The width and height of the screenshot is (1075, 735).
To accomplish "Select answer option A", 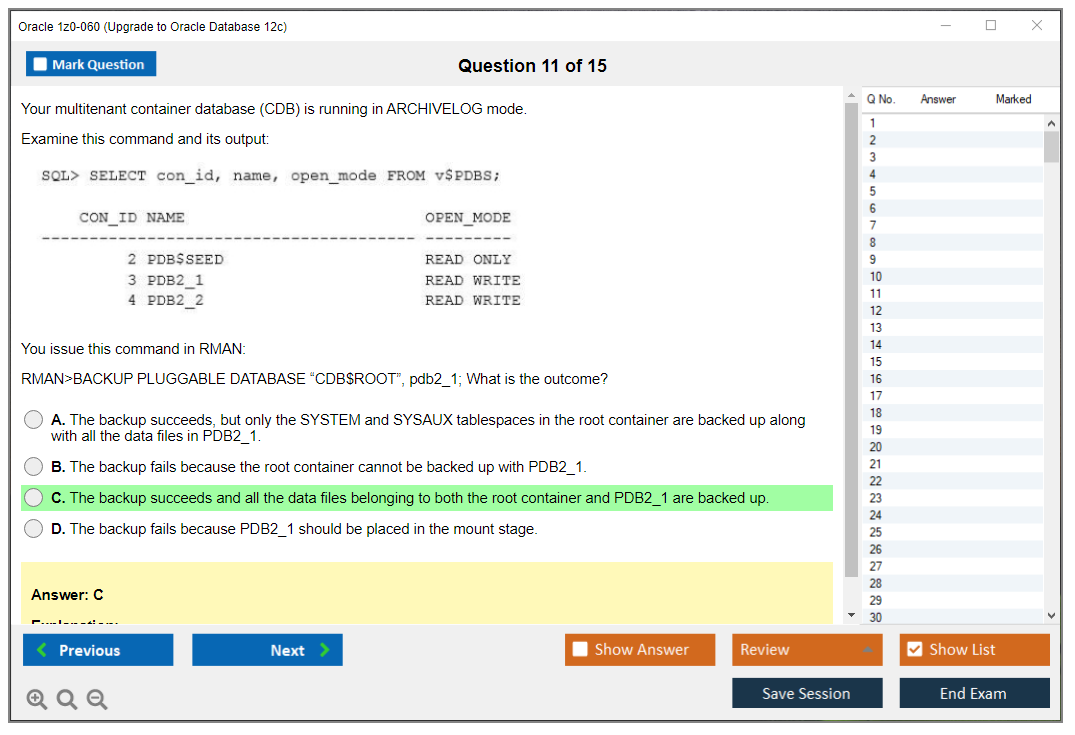I will coord(31,419).
